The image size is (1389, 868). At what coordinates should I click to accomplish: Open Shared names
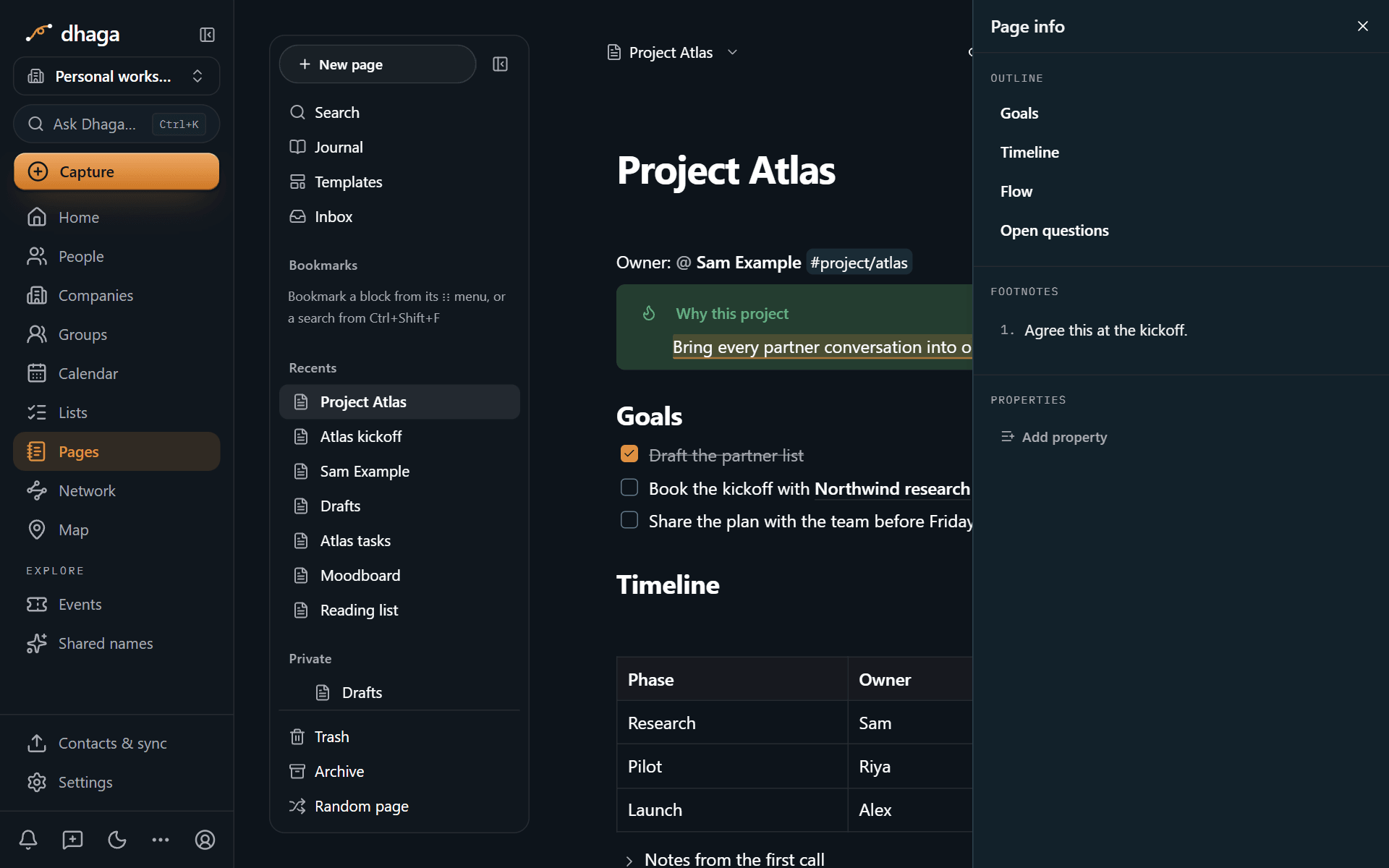pos(116,643)
